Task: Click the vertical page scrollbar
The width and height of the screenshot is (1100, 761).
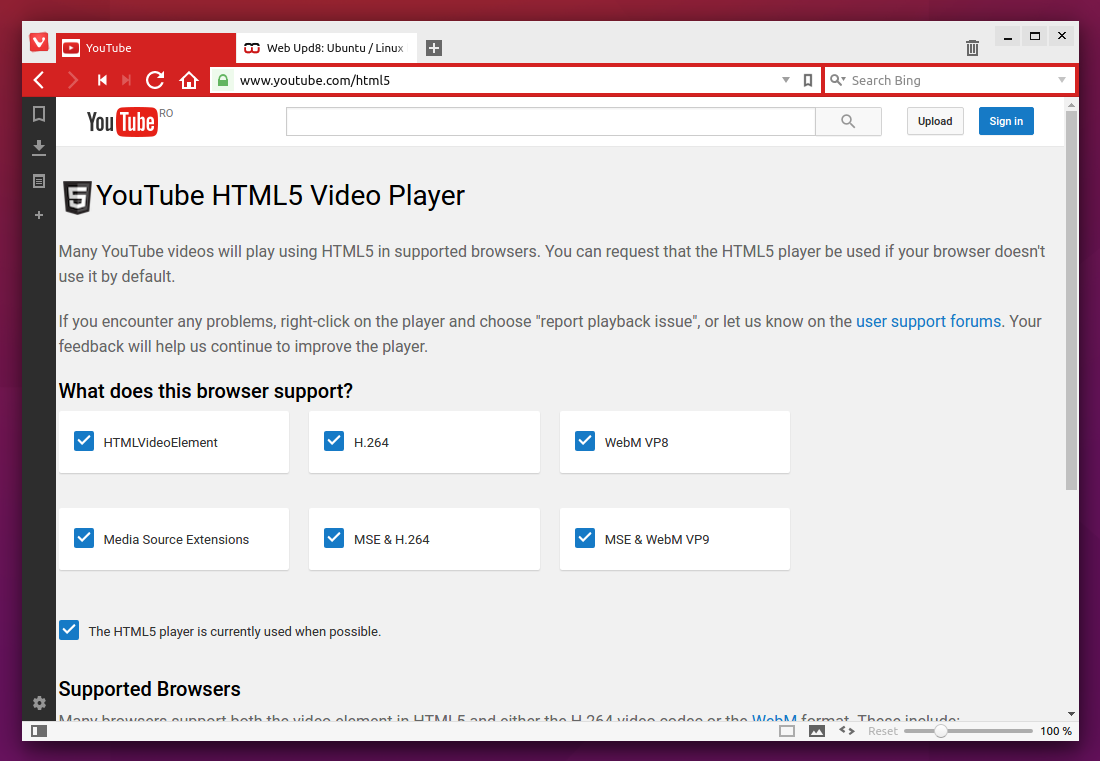Action: [x=1071, y=300]
